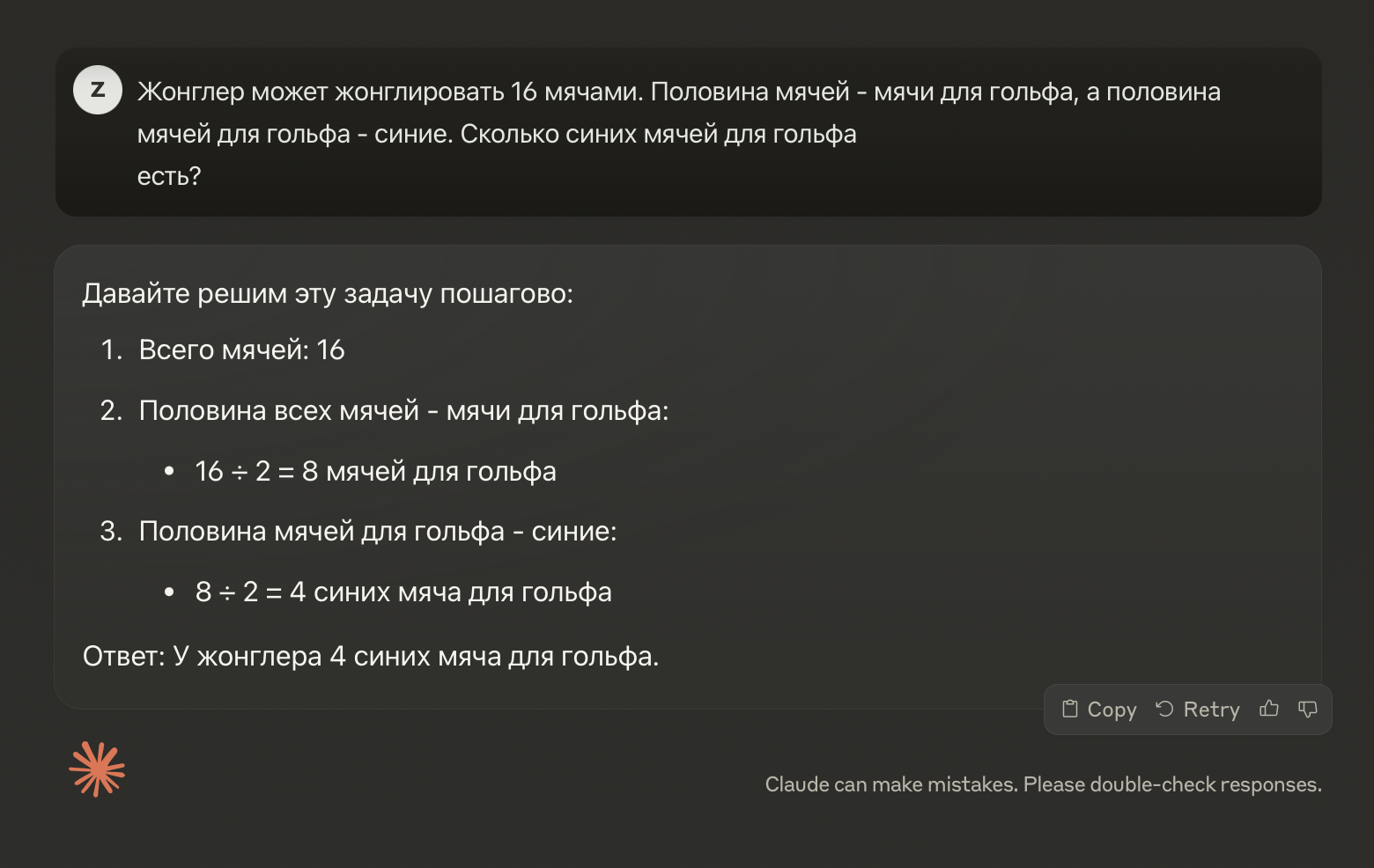Click the number 1 list marker
1374x868 pixels.
[x=111, y=349]
